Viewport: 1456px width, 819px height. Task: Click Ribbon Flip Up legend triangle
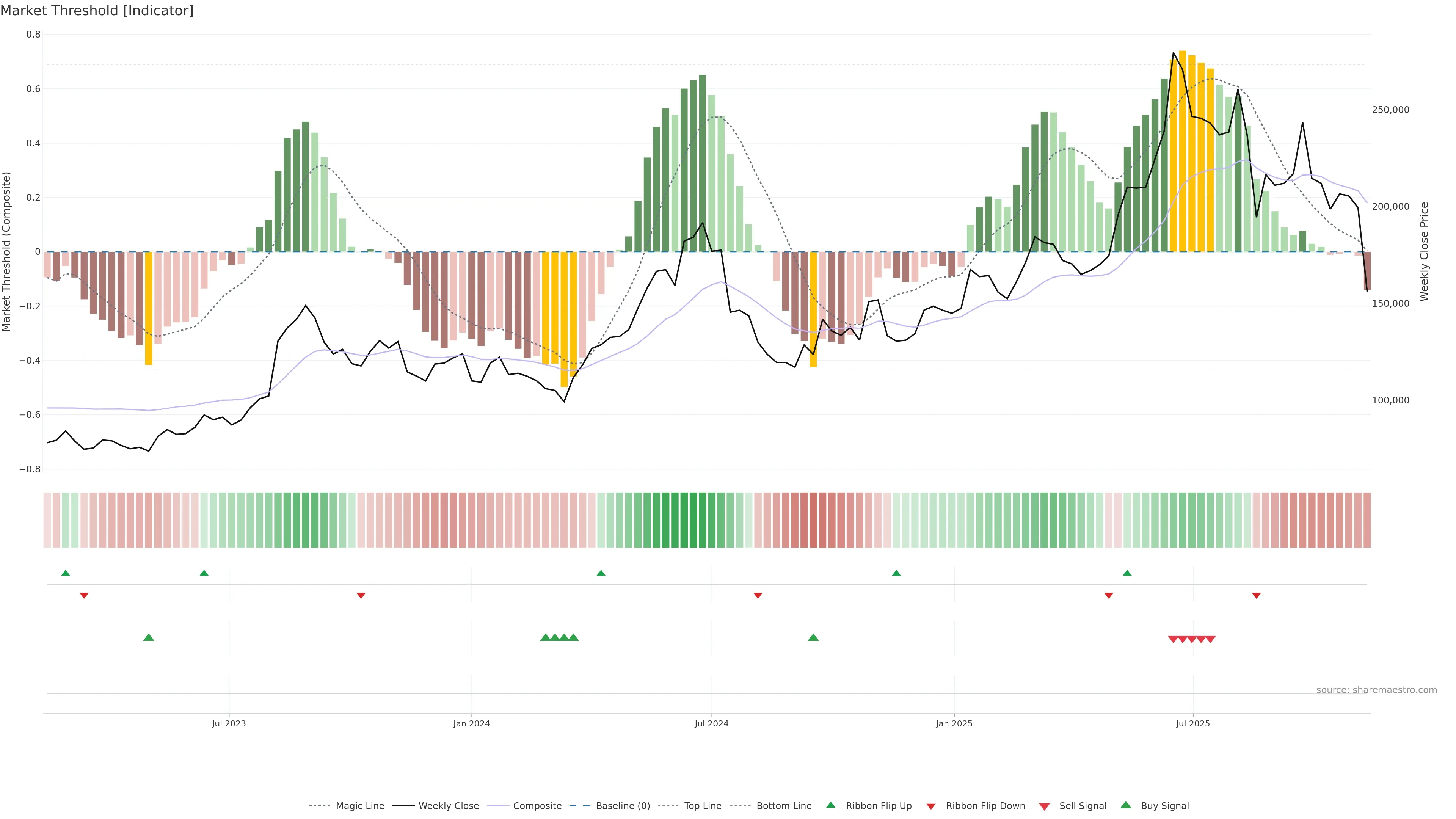(x=830, y=805)
